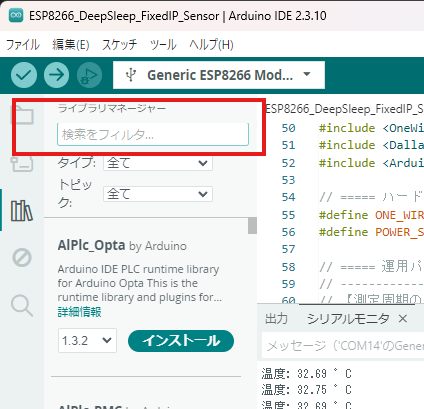Click line number 53 in editor
424x409 pixels.
288,180
